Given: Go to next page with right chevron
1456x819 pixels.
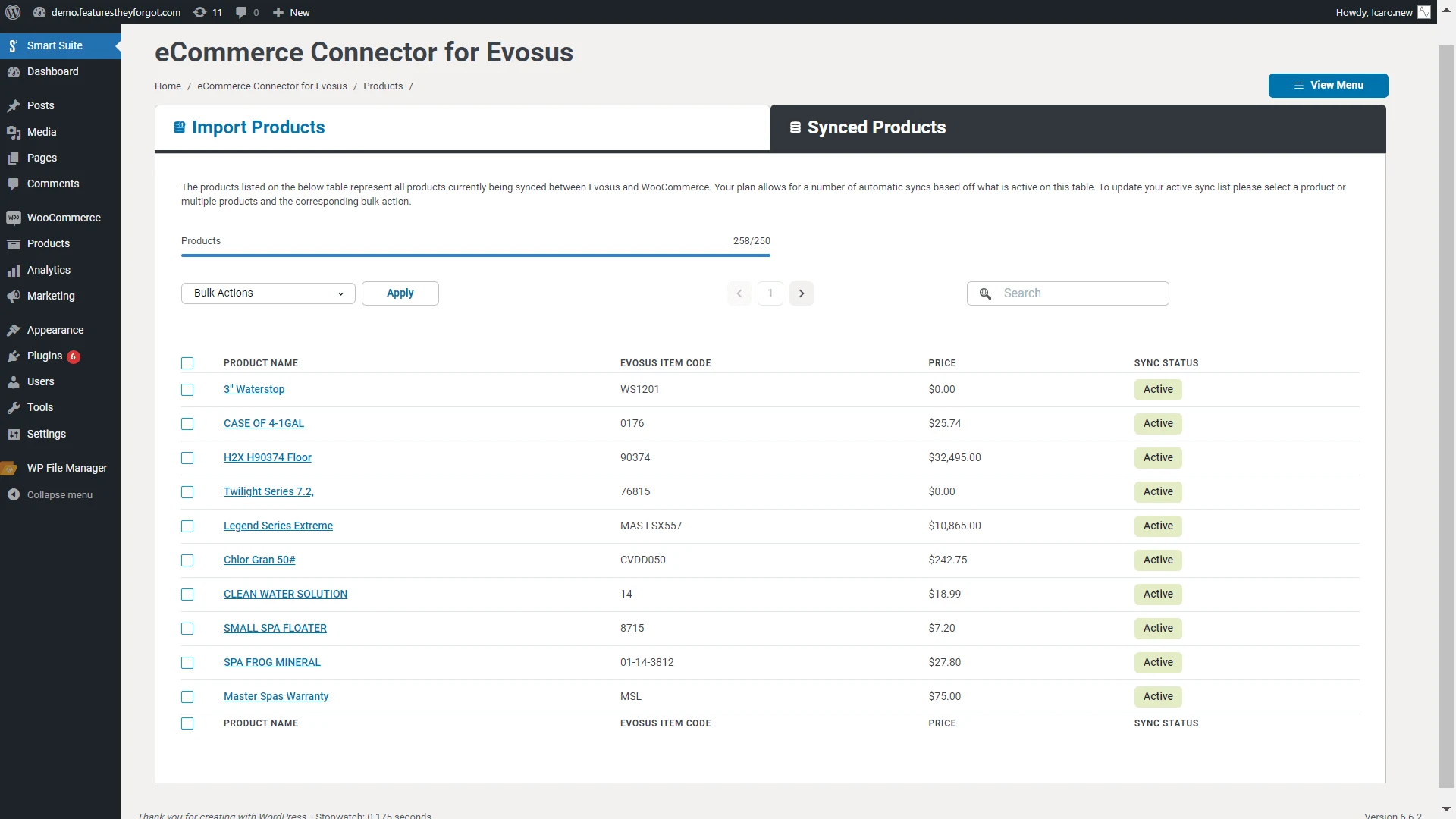Looking at the screenshot, I should [x=801, y=293].
